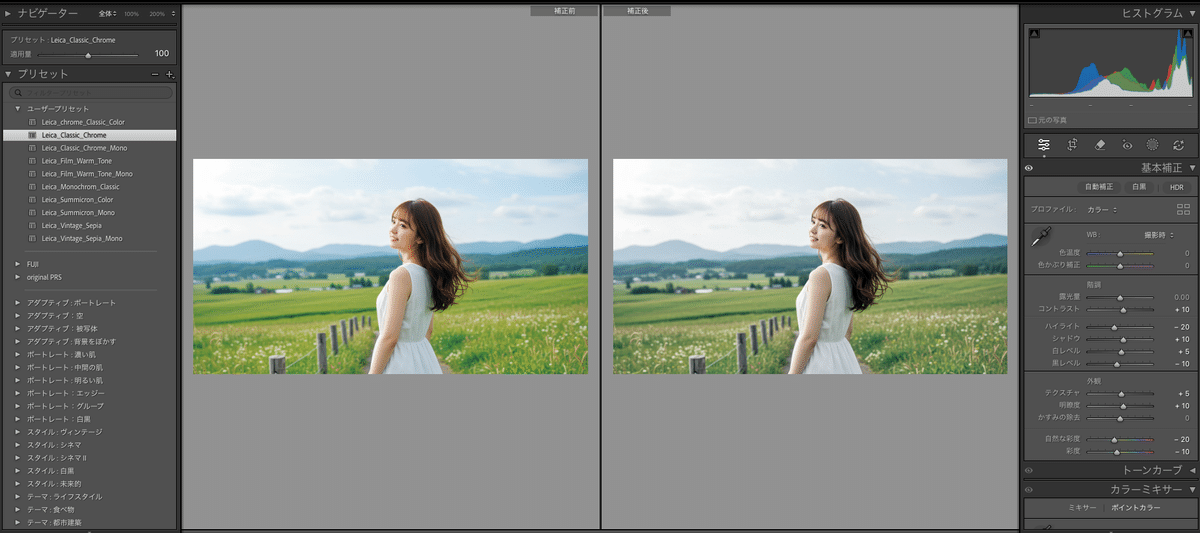Image resolution: width=1200 pixels, height=533 pixels.
Task: Switch to the ポイントカラー tab
Action: [x=1136, y=508]
